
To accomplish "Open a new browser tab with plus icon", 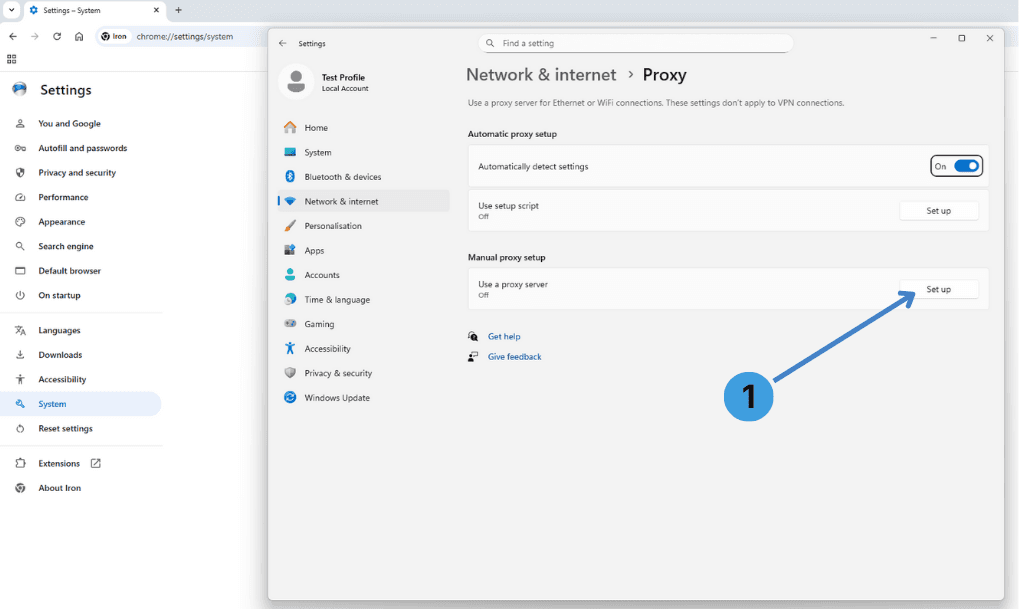I will (178, 10).
